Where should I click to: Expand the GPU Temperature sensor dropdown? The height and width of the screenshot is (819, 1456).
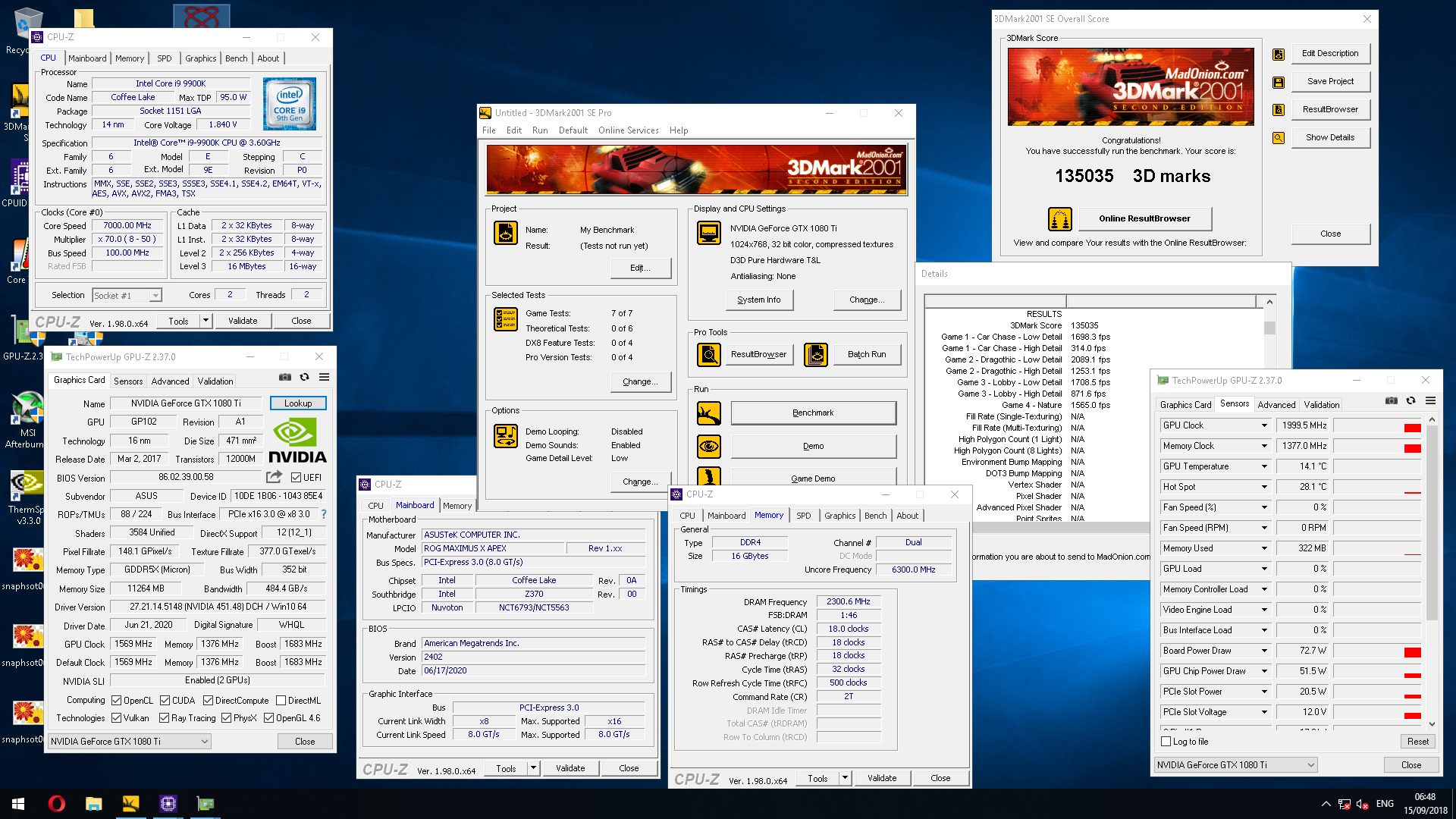[x=1264, y=467]
